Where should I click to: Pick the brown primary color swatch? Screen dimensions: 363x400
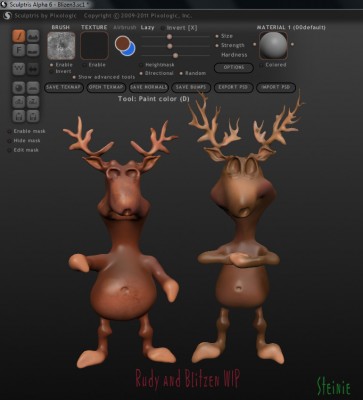(x=122, y=43)
